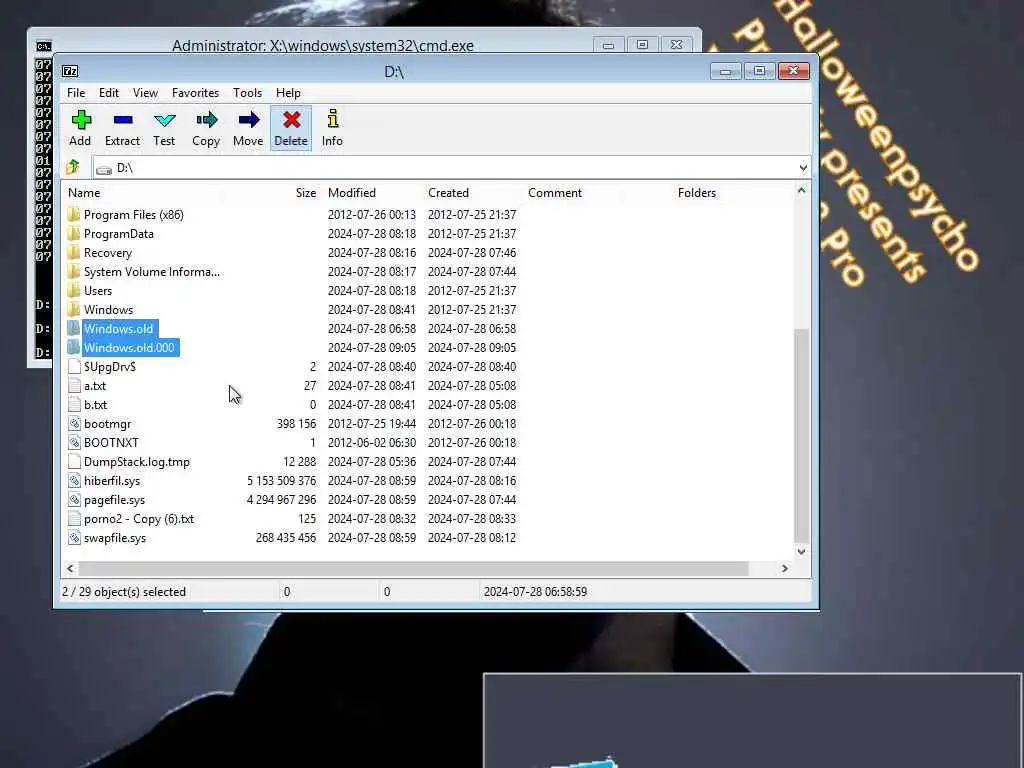The height and width of the screenshot is (768, 1024).
Task: Select porno2 - Copy (6).txt file
Action: click(138, 519)
